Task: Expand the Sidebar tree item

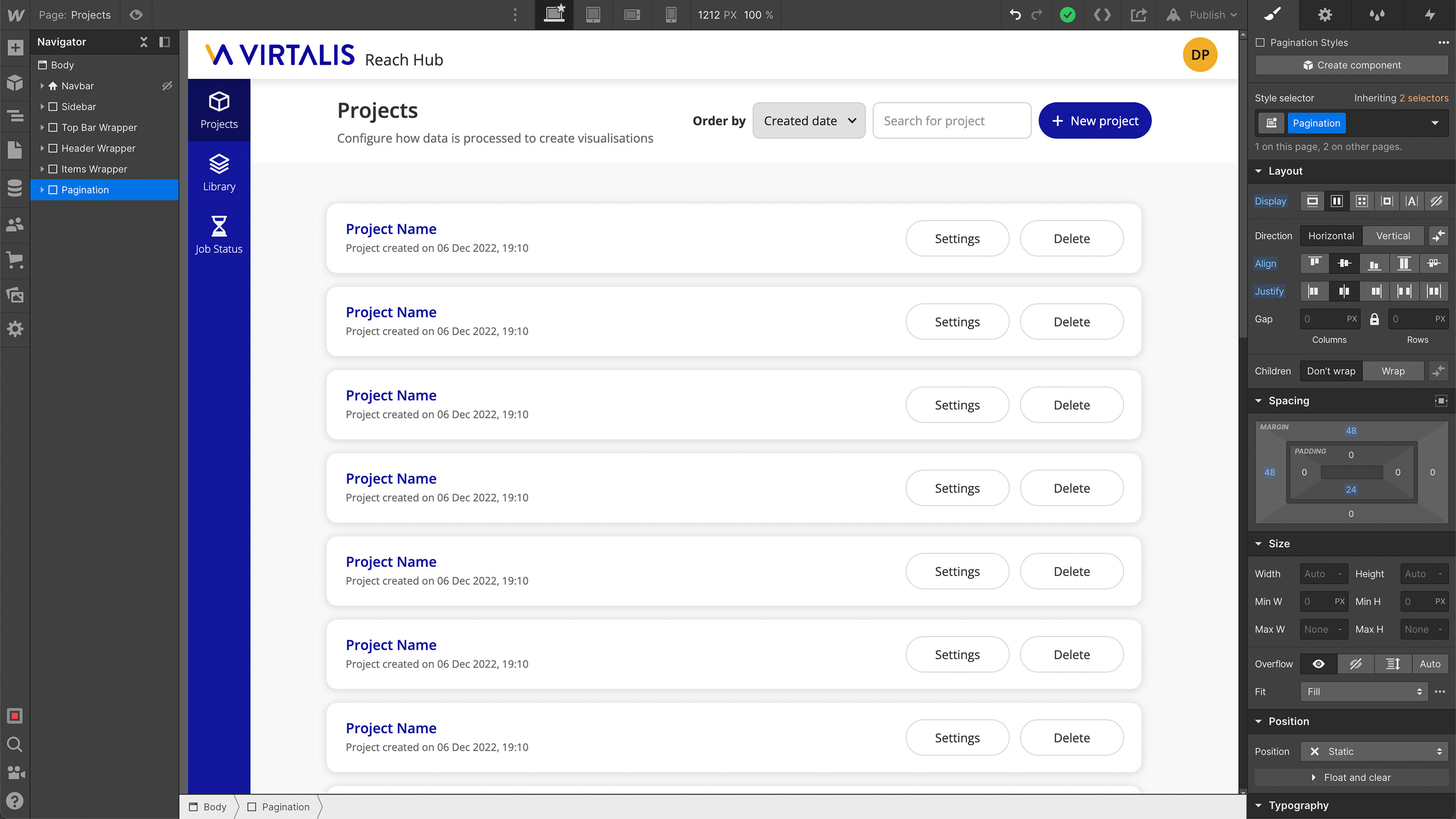Action: [x=42, y=107]
